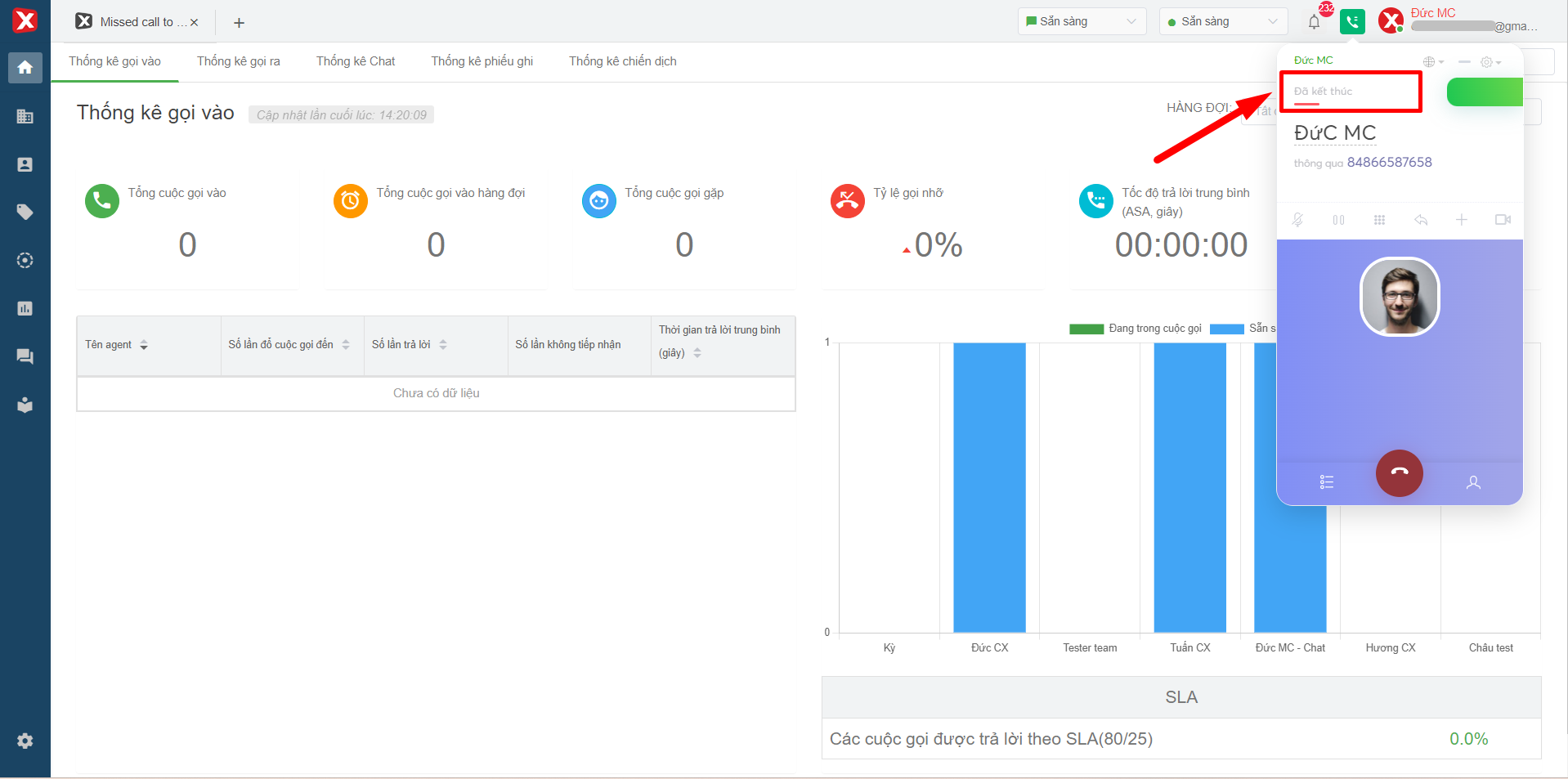This screenshot has height=779, width=1568.
Task: Click phone number 84866587658 link
Action: pyautogui.click(x=1389, y=162)
